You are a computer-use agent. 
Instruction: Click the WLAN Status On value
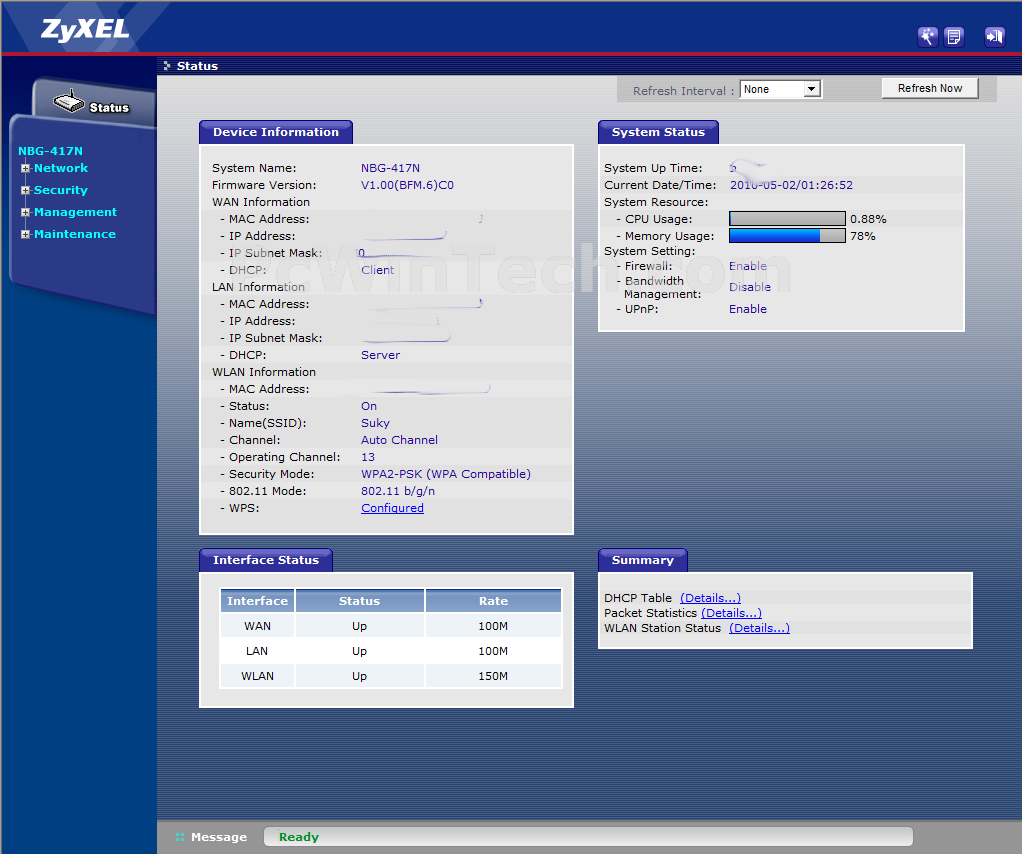point(369,406)
